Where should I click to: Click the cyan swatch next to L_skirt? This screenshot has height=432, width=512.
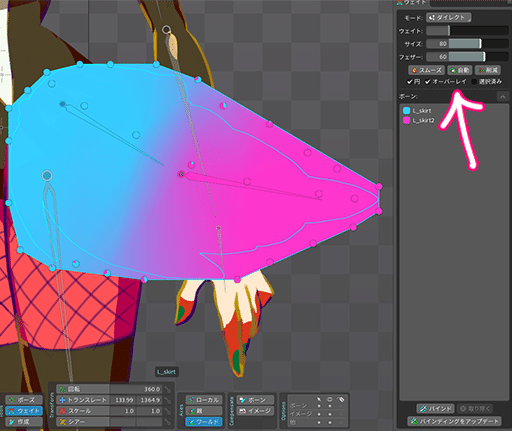point(406,111)
